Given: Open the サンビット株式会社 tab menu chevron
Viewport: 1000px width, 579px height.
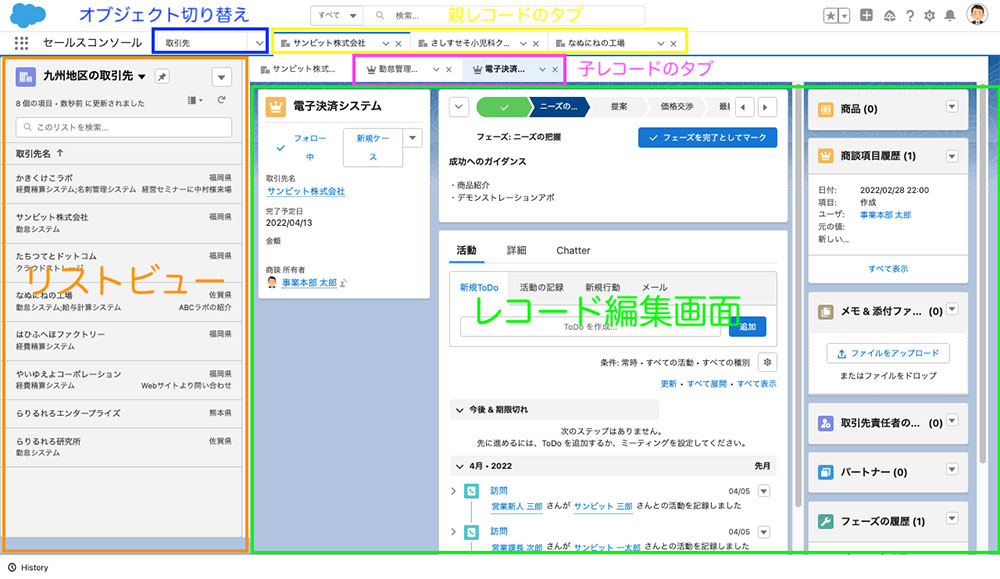Looking at the screenshot, I should point(385,43).
